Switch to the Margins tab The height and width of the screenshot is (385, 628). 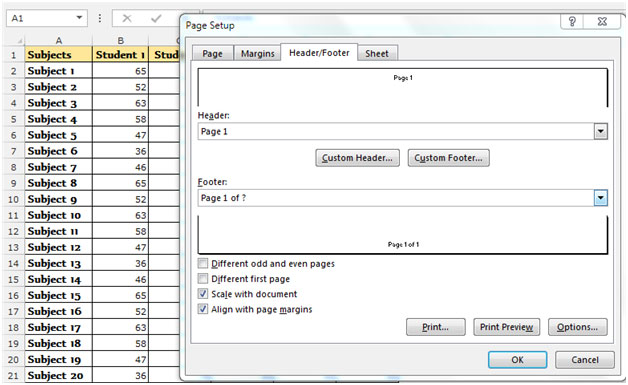(258, 54)
